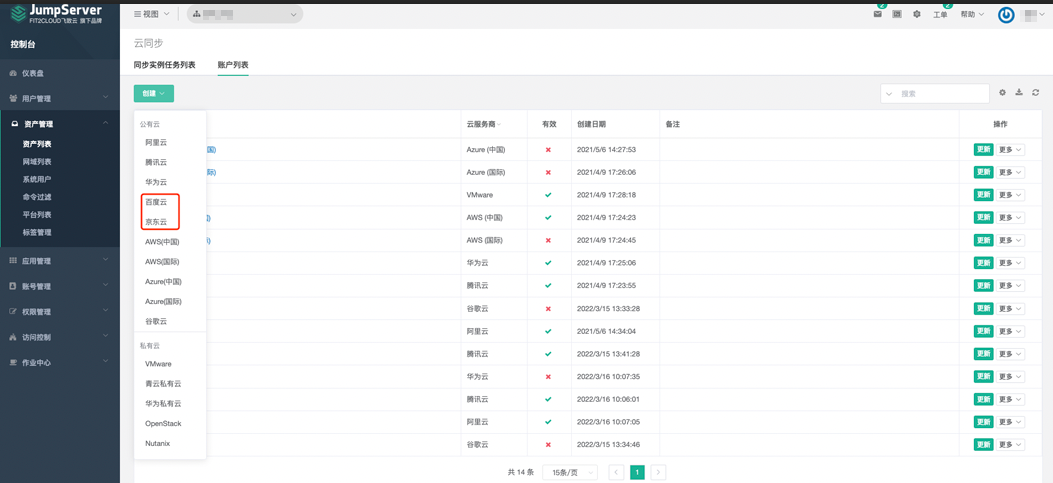Expand 更多 for the VMware row
This screenshot has height=483, width=1053.
[1010, 195]
